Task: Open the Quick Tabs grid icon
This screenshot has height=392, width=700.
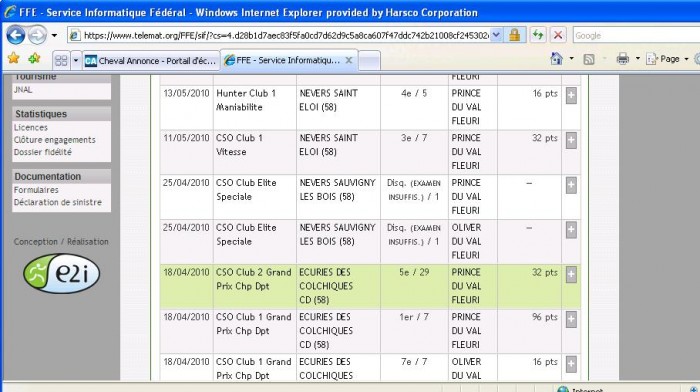Action: (x=61, y=60)
